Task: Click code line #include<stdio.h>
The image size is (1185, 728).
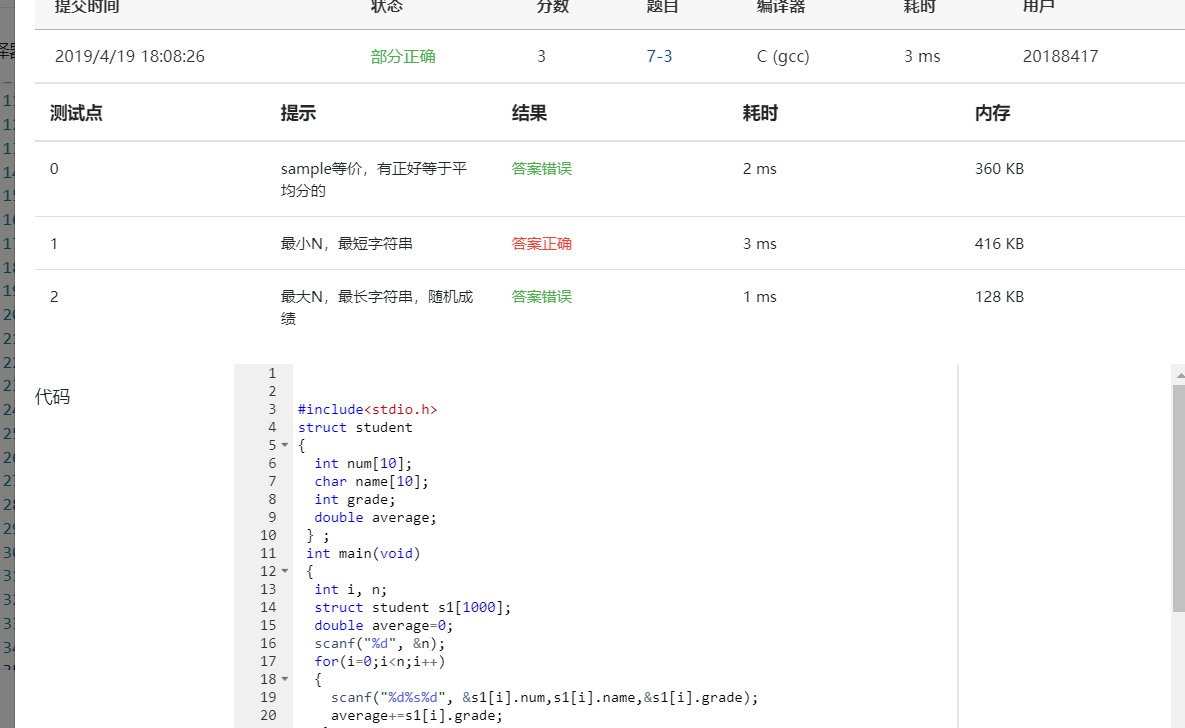Action: point(367,409)
